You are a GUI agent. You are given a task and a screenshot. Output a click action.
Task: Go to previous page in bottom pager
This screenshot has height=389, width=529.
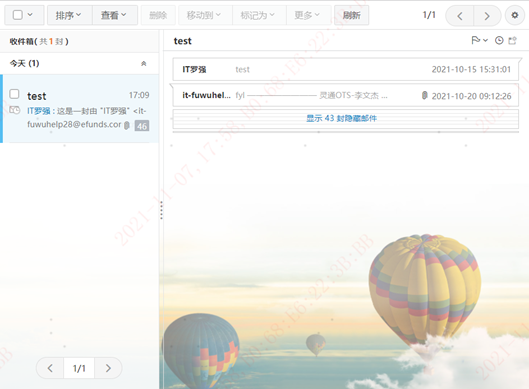(x=50, y=368)
